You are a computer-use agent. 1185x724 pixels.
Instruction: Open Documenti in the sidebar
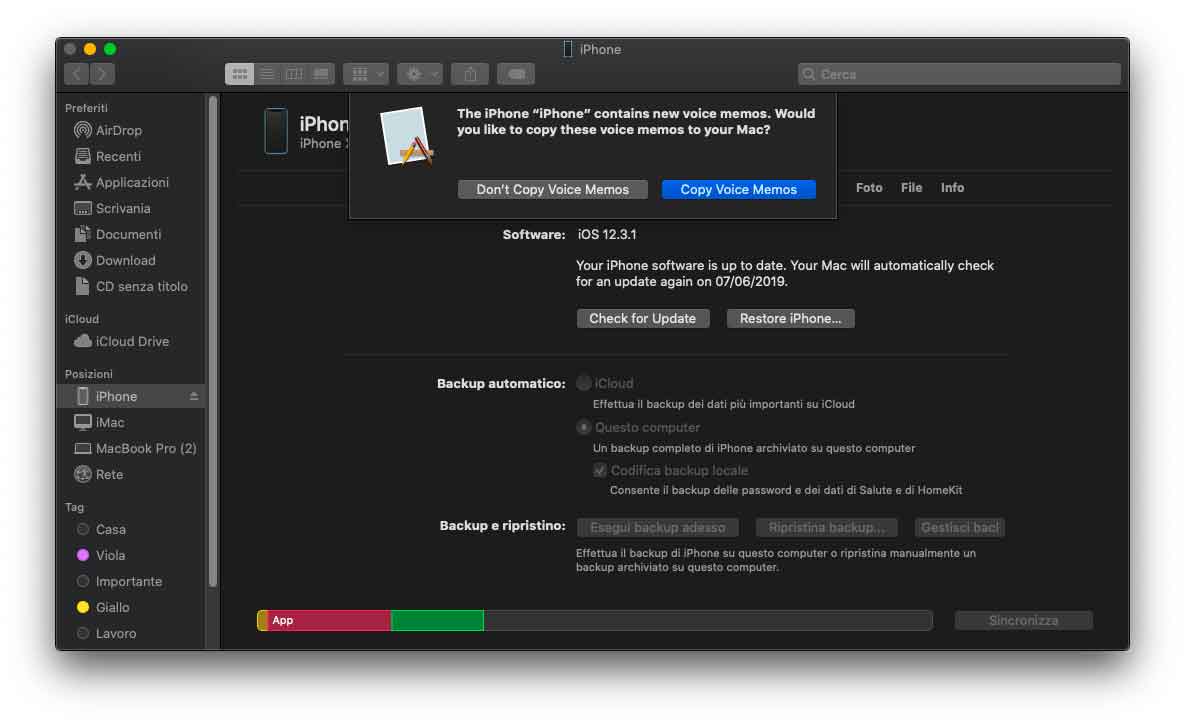[x=130, y=234]
